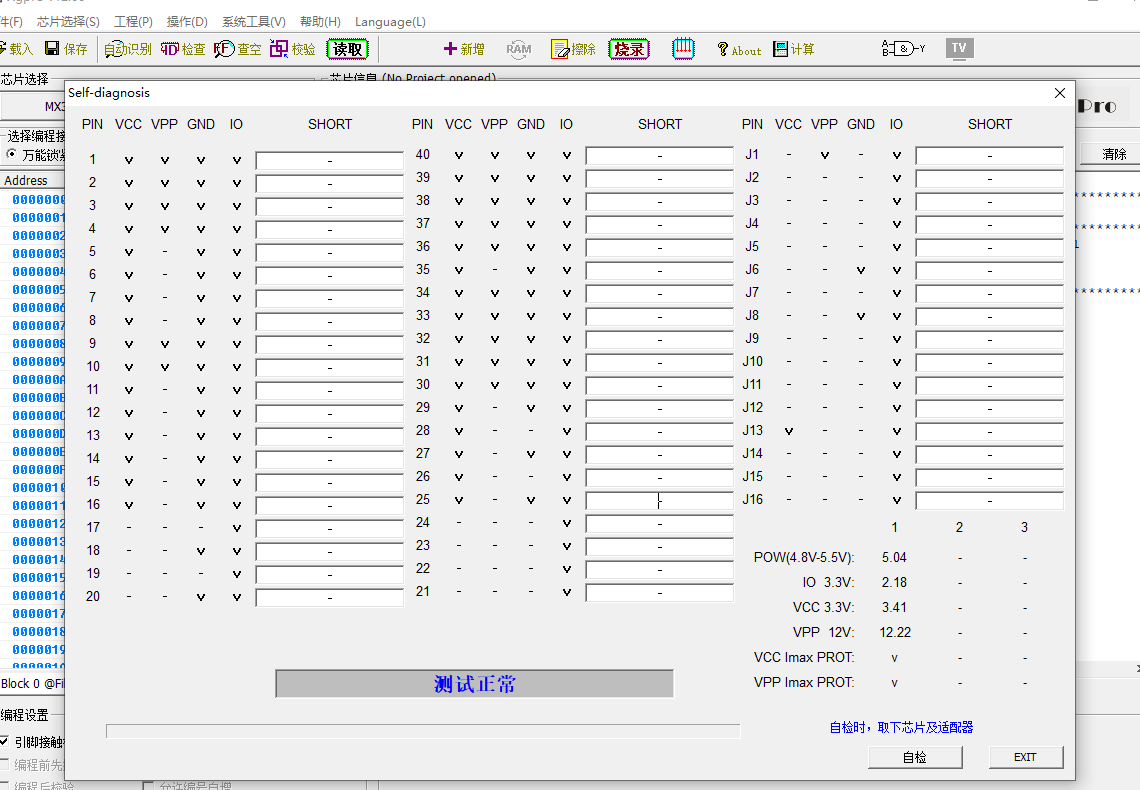Open the 系统工具(V) menu

click(x=253, y=21)
